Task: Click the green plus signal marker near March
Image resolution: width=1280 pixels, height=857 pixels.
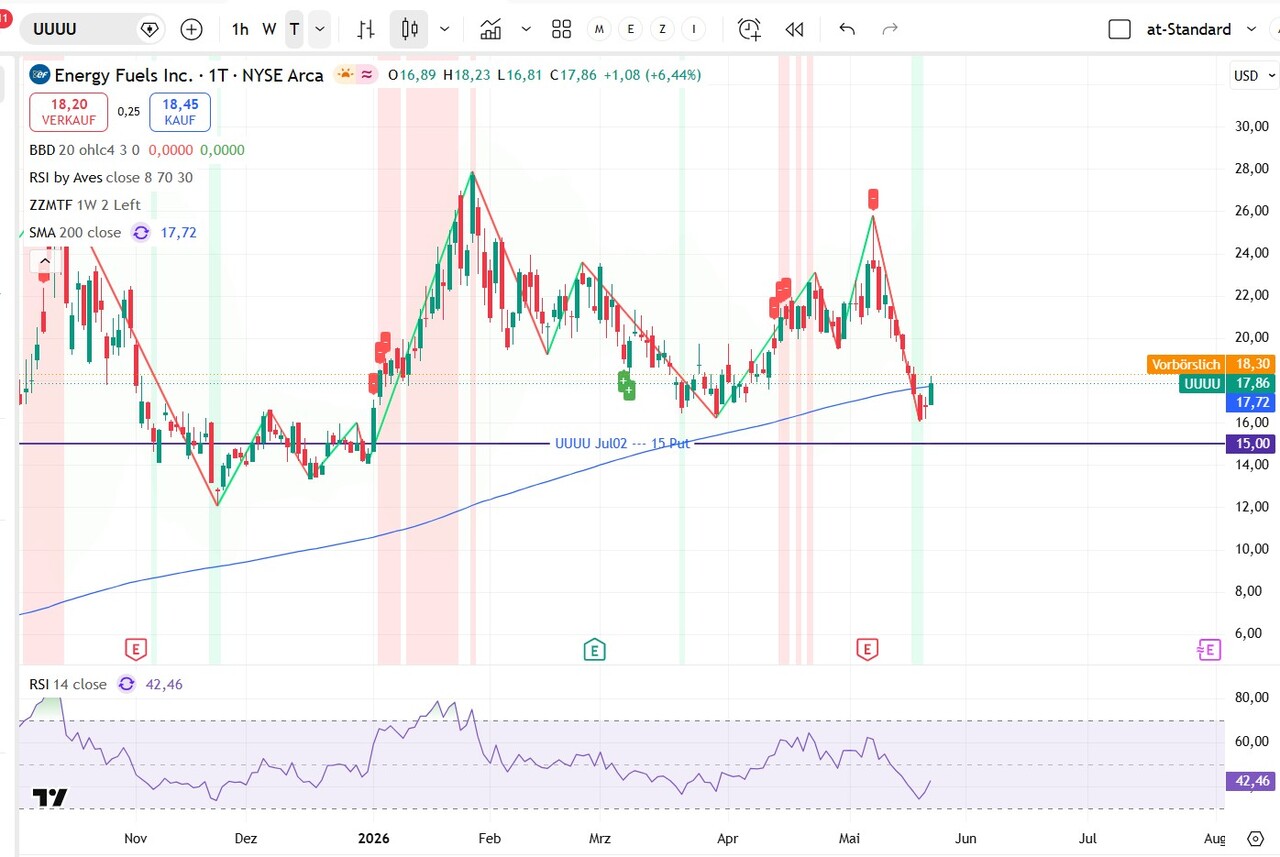Action: tap(626, 385)
